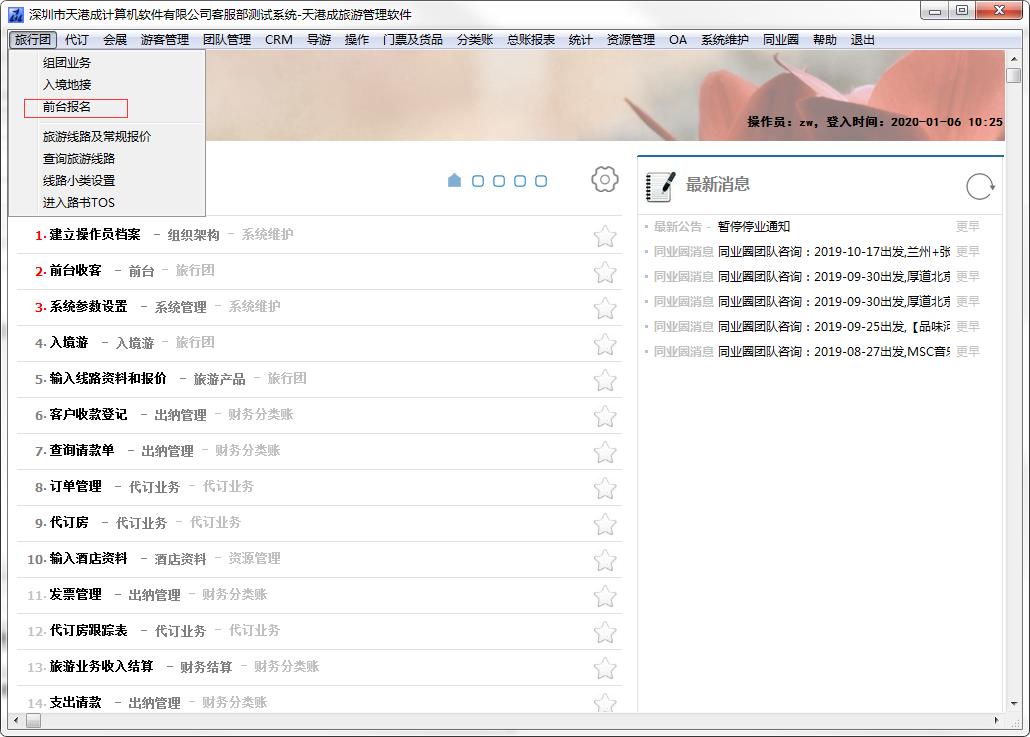Favorite the 入境游 entry with star
The height and width of the screenshot is (737, 1030).
(x=604, y=344)
